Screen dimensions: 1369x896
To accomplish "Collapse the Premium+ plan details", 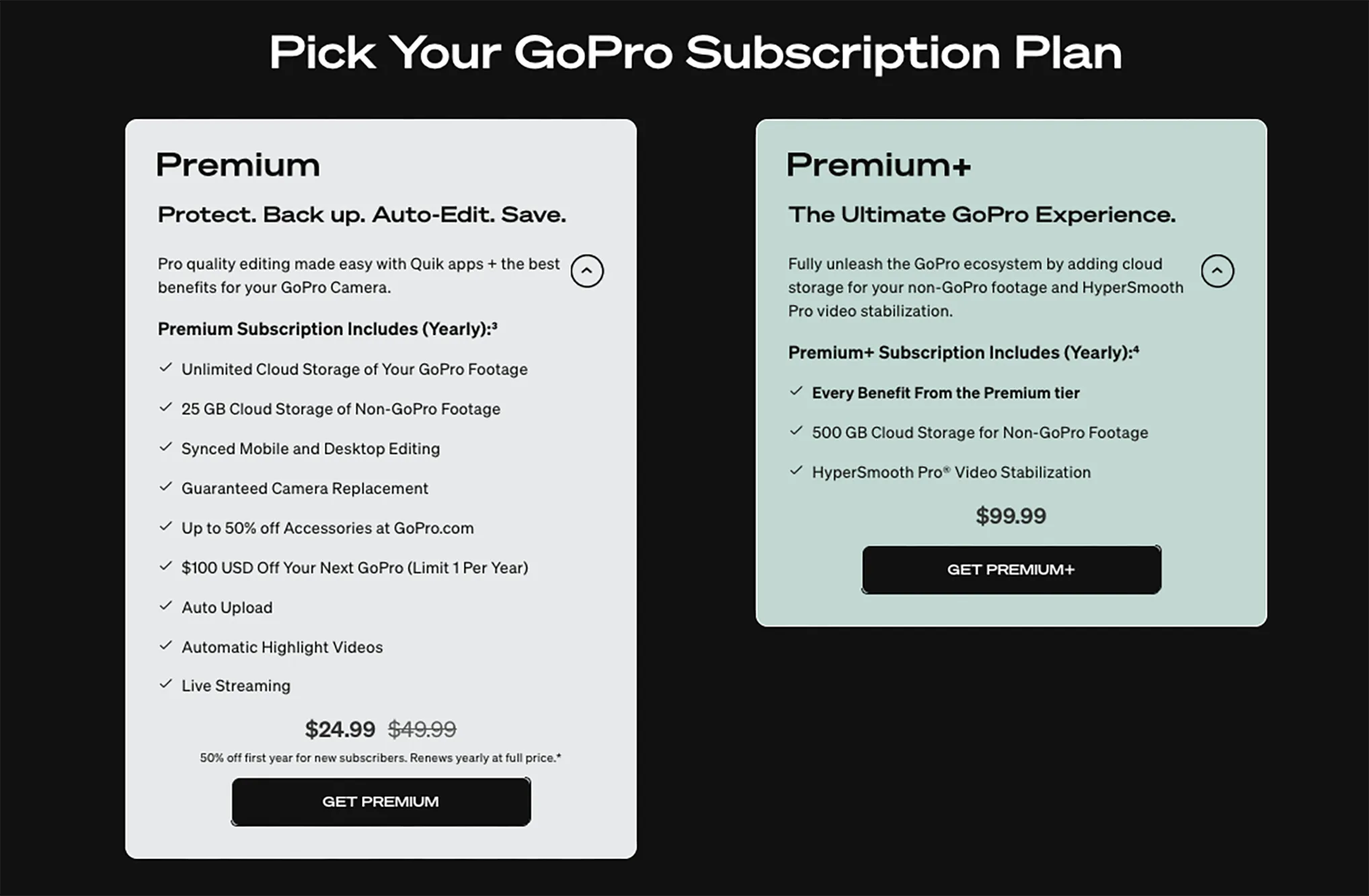I will 1217,271.
